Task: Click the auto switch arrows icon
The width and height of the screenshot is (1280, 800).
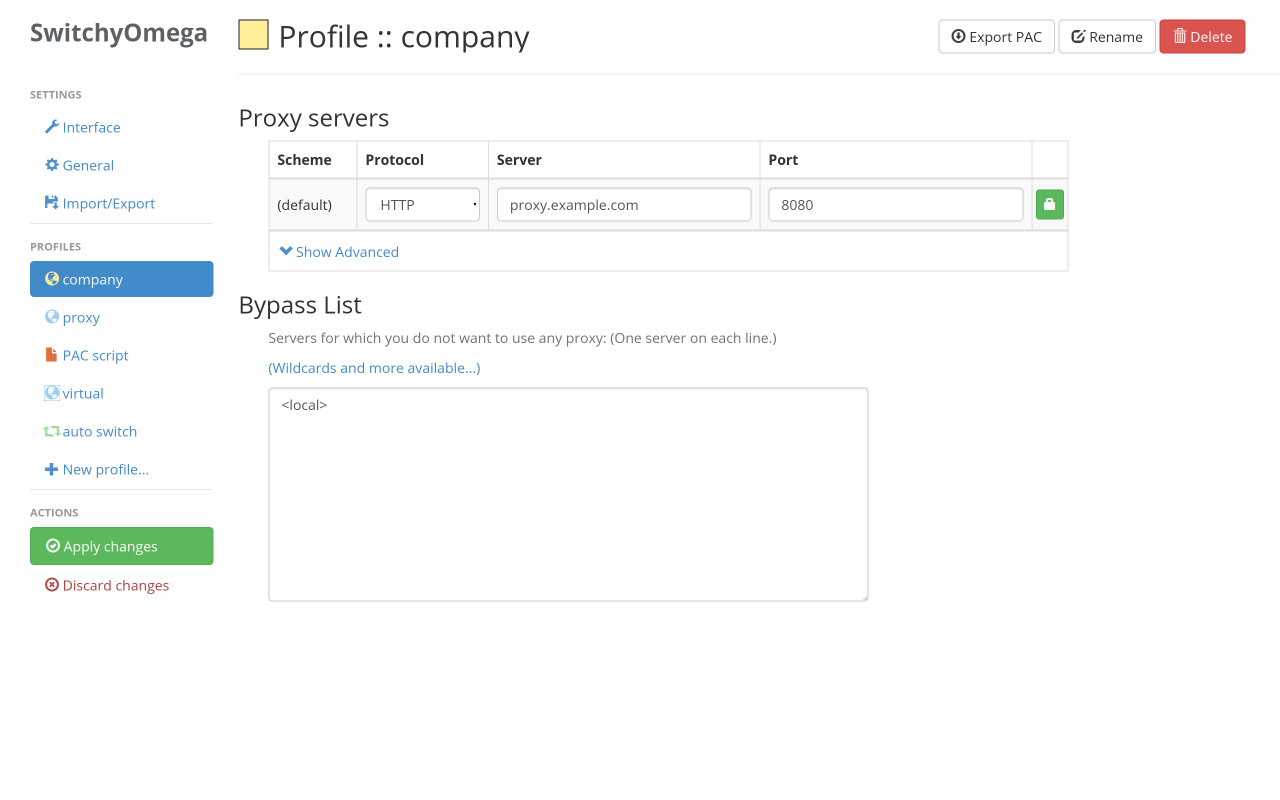Action: (x=51, y=431)
